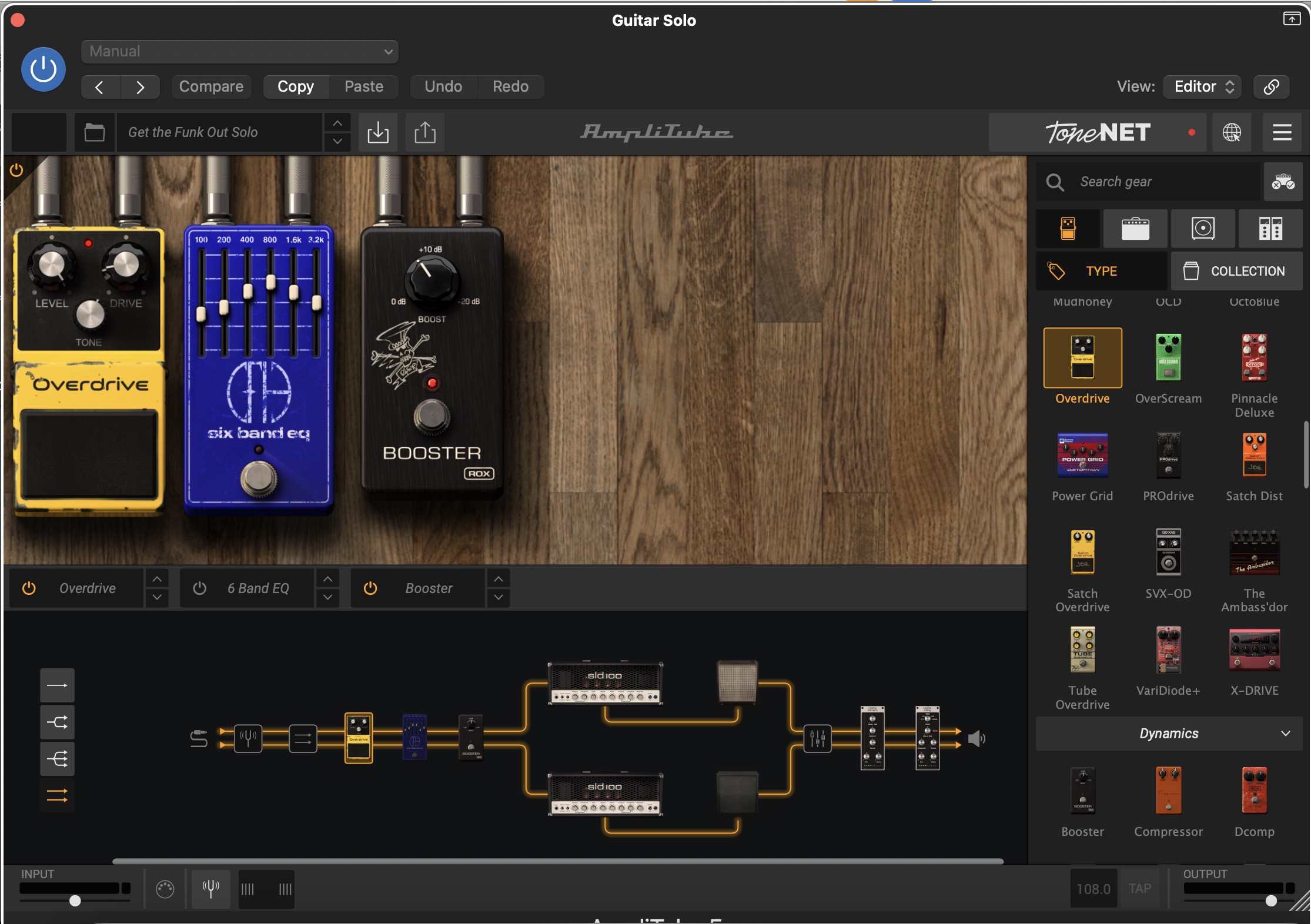The width and height of the screenshot is (1311, 924).
Task: Select the amplifier gear category icon
Action: pos(1135,229)
